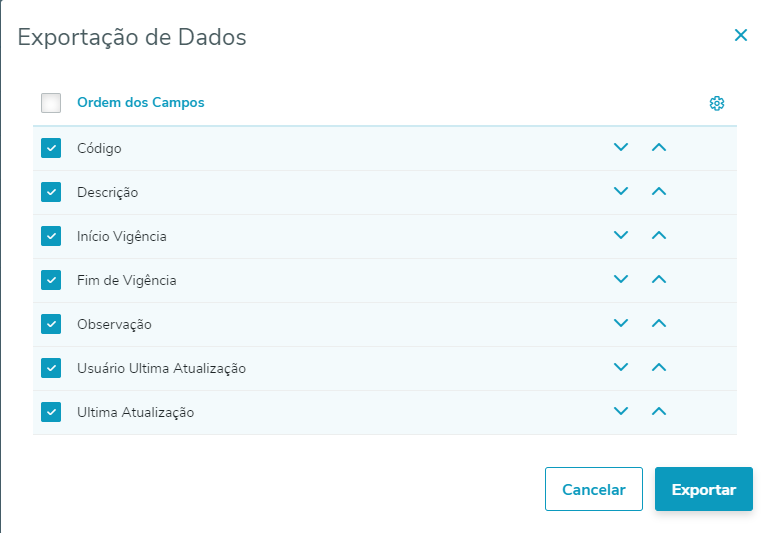Screen dimensions: 766x533
Task: Move Descrição field down
Action: (x=621, y=192)
